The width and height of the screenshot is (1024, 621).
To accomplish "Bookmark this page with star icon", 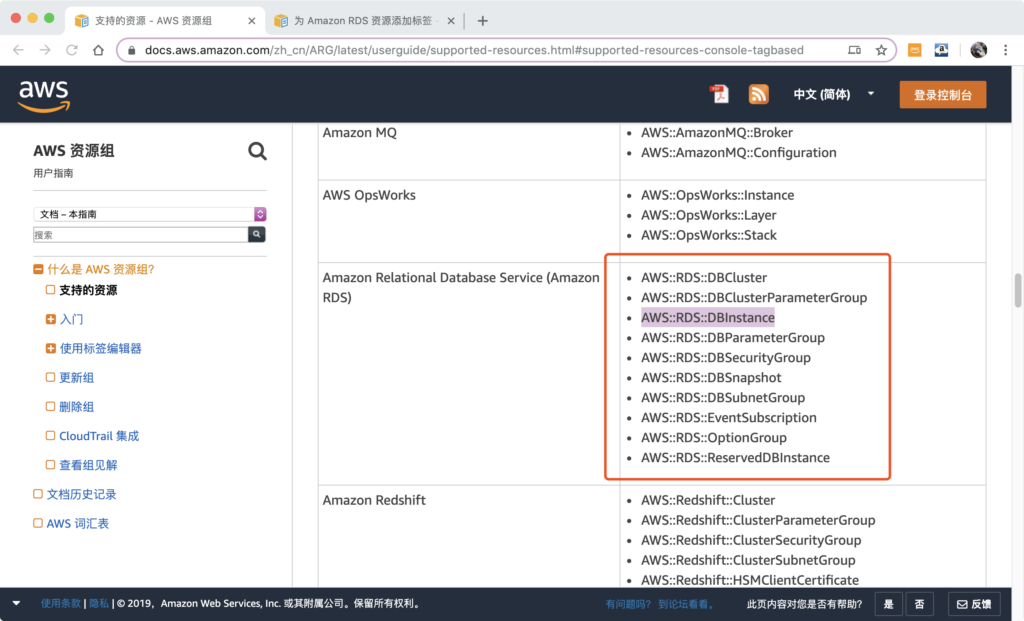I will pos(881,50).
